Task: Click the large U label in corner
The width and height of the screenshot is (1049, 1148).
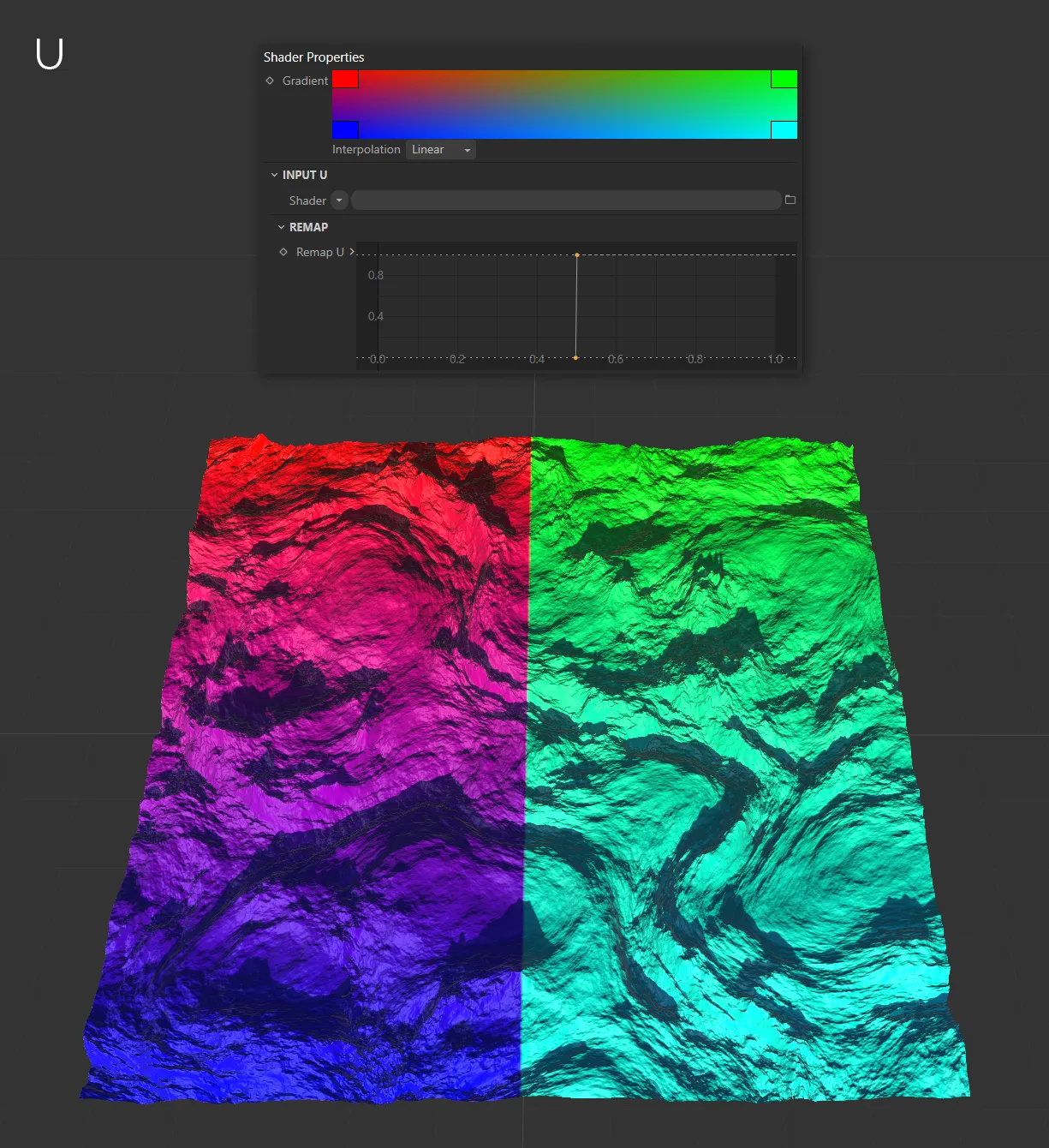Action: [x=50, y=54]
